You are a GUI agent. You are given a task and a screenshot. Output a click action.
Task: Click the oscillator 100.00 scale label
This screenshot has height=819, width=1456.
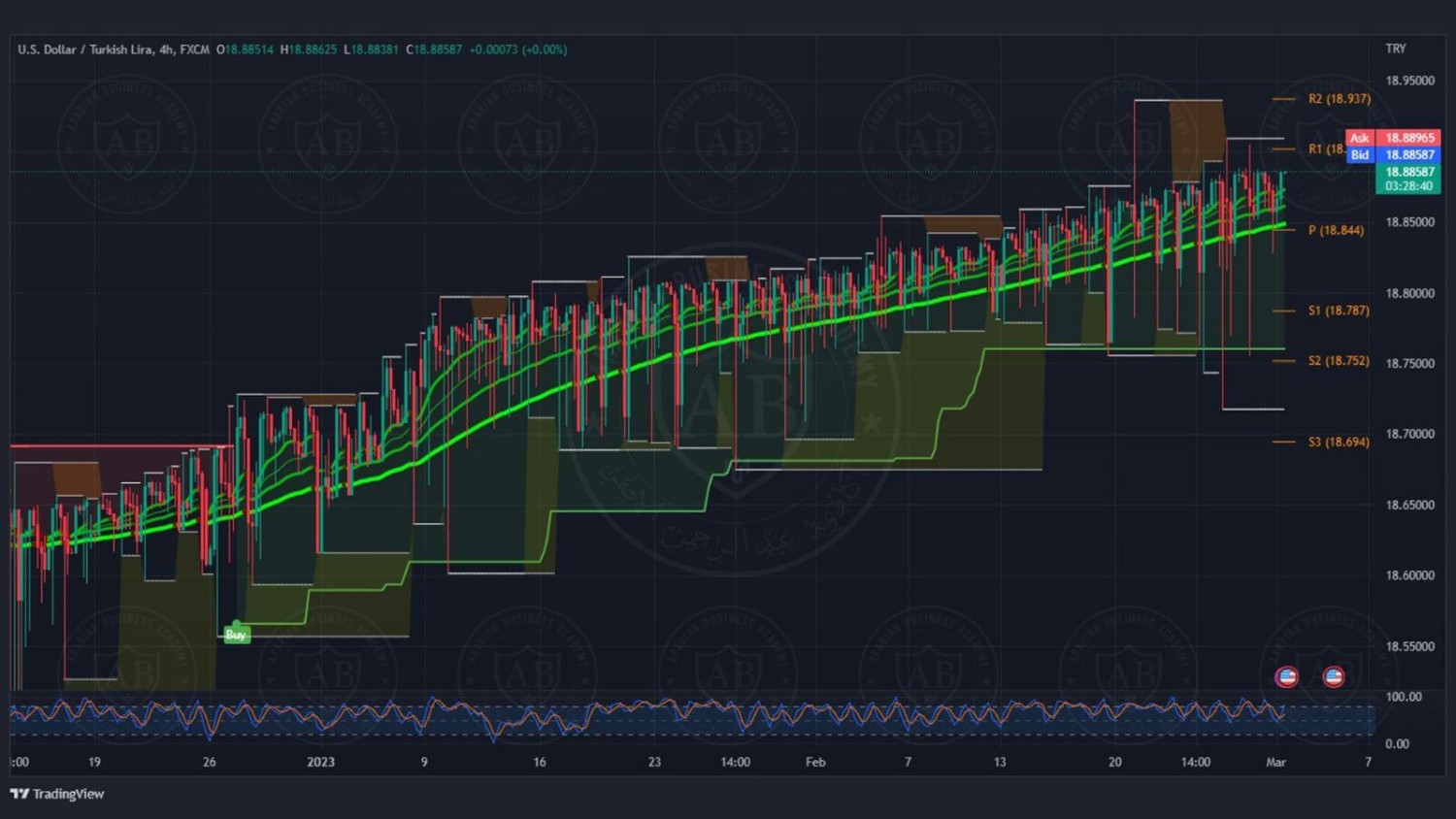coord(1404,697)
